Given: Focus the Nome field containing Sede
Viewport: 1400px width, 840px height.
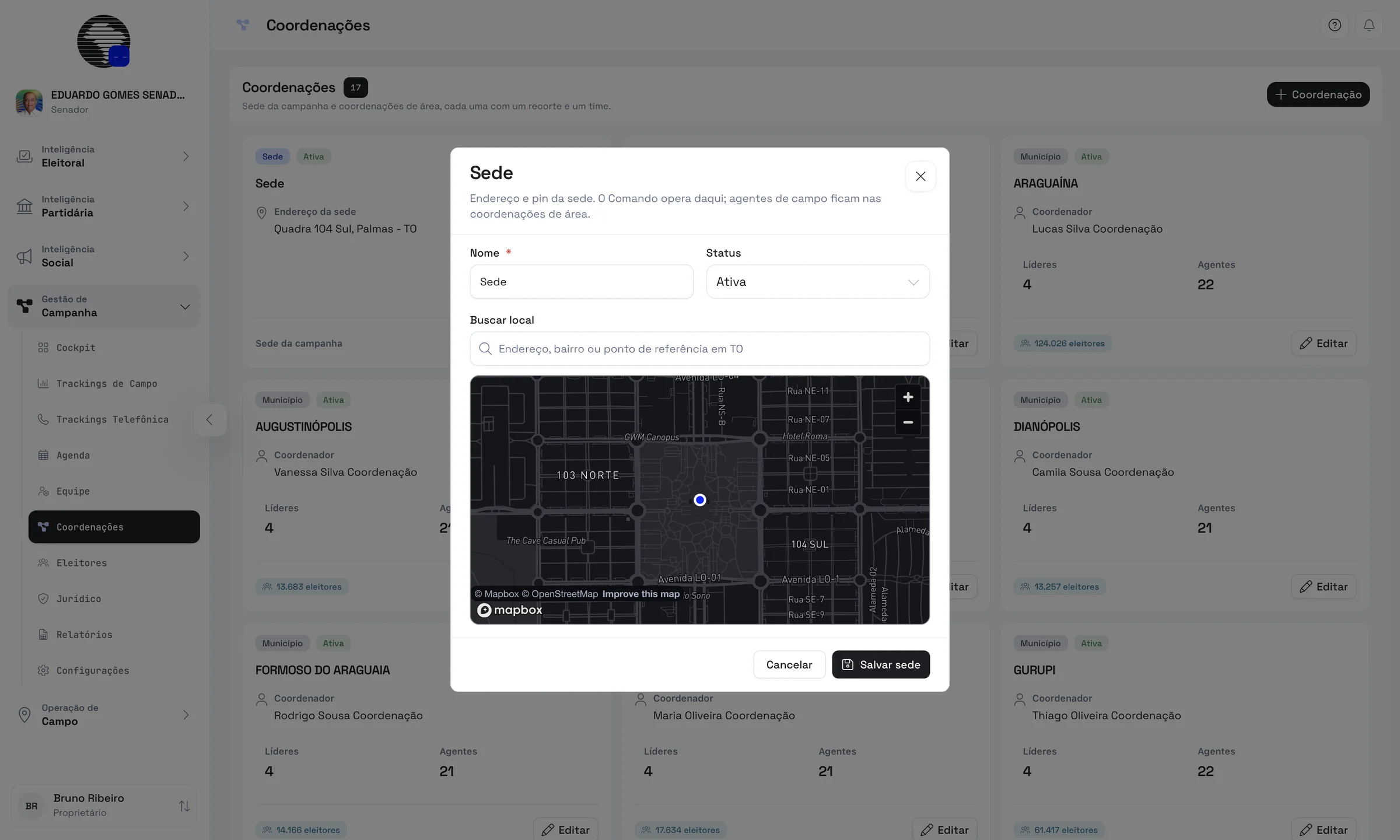Looking at the screenshot, I should coord(582,282).
